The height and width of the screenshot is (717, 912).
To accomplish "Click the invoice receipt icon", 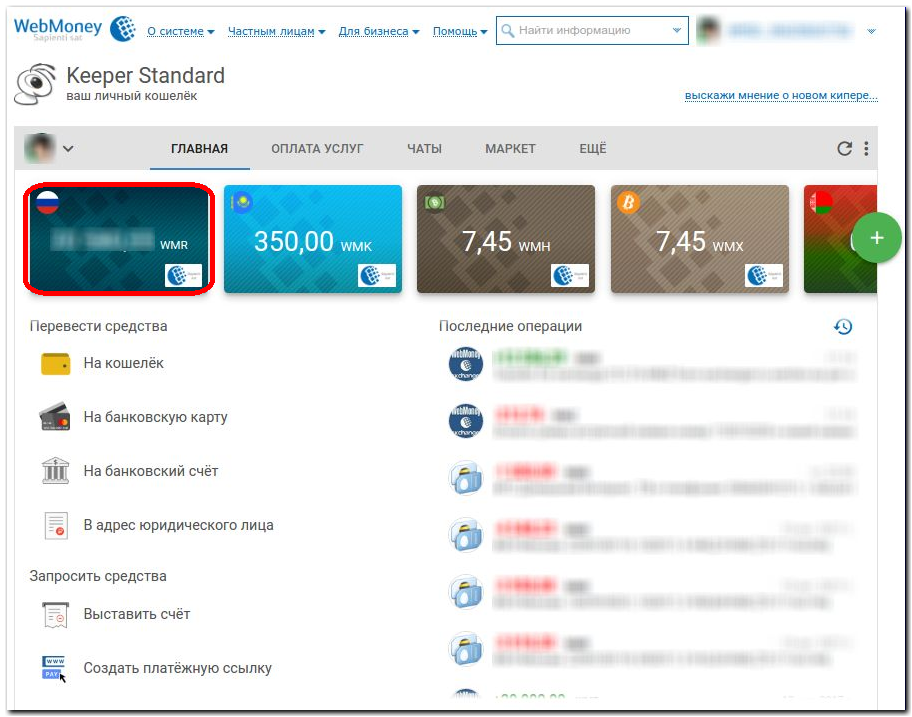I will [56, 615].
